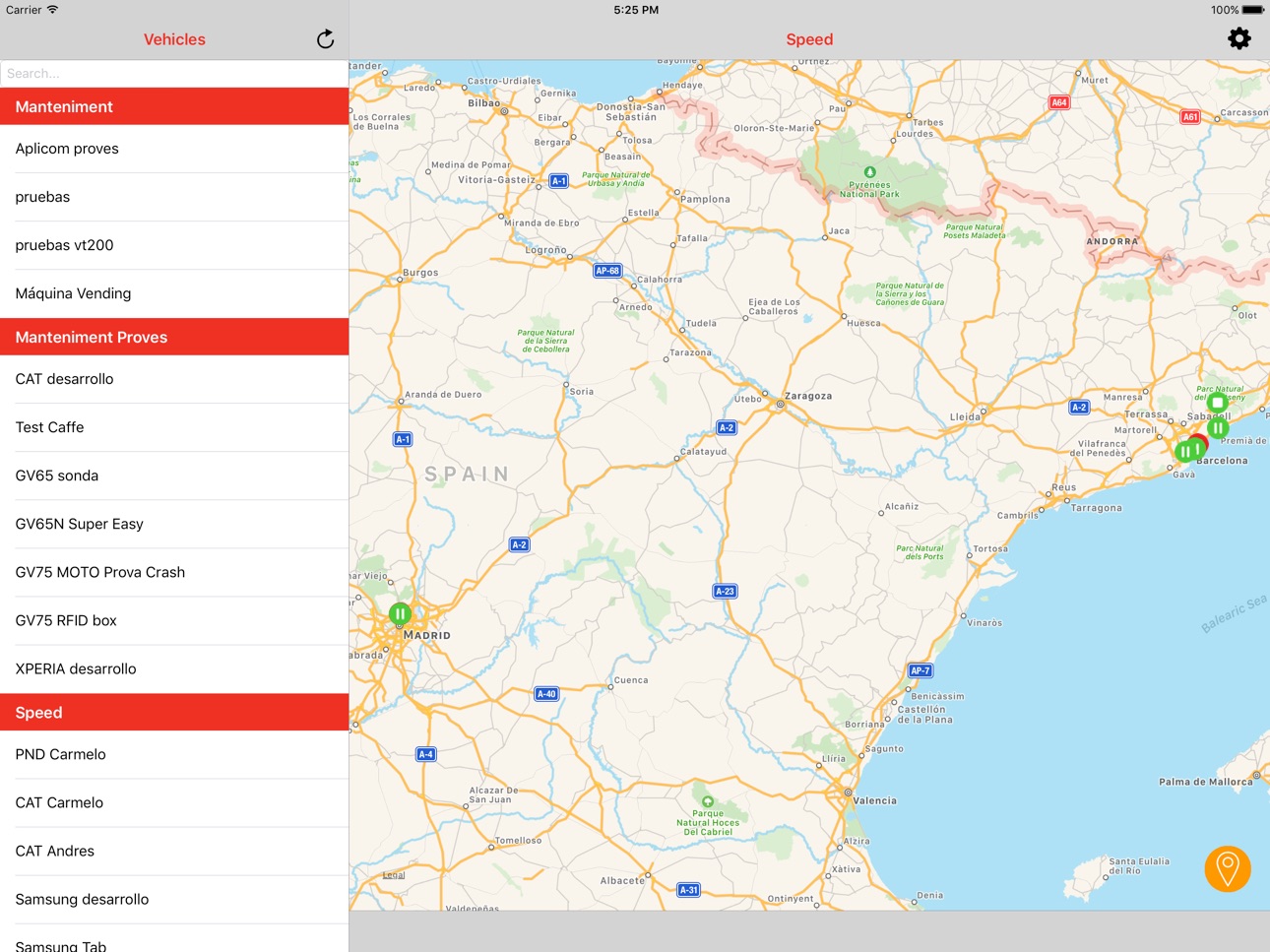Open vehicle pruebas
Screen dimensions: 1270x952
(x=174, y=197)
